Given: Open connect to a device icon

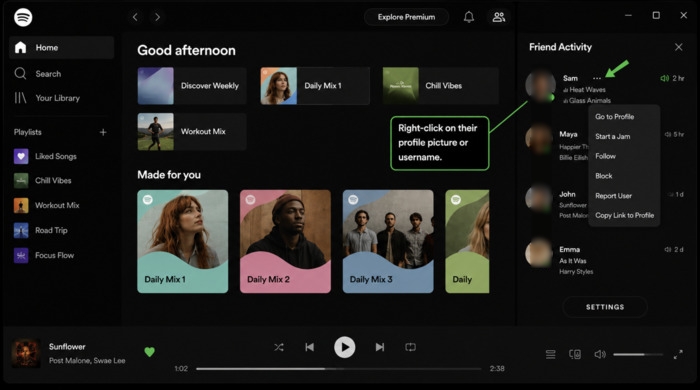Looking at the screenshot, I should tap(575, 354).
